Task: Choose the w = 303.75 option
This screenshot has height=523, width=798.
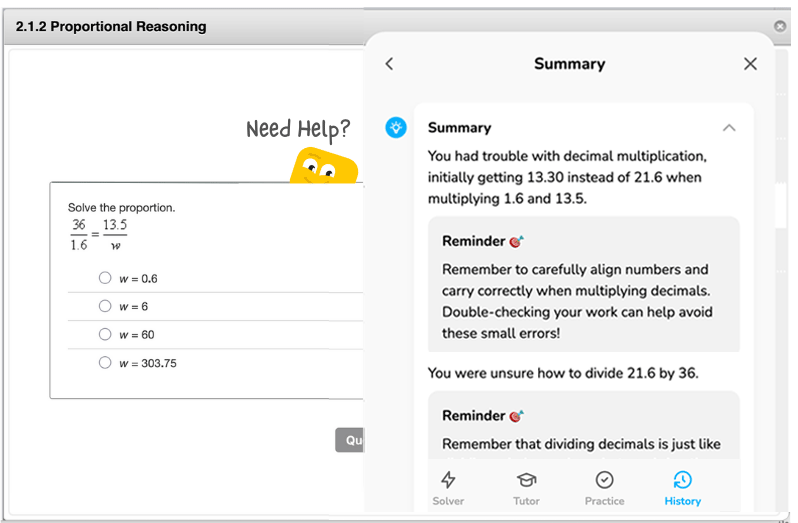Action: [105, 363]
